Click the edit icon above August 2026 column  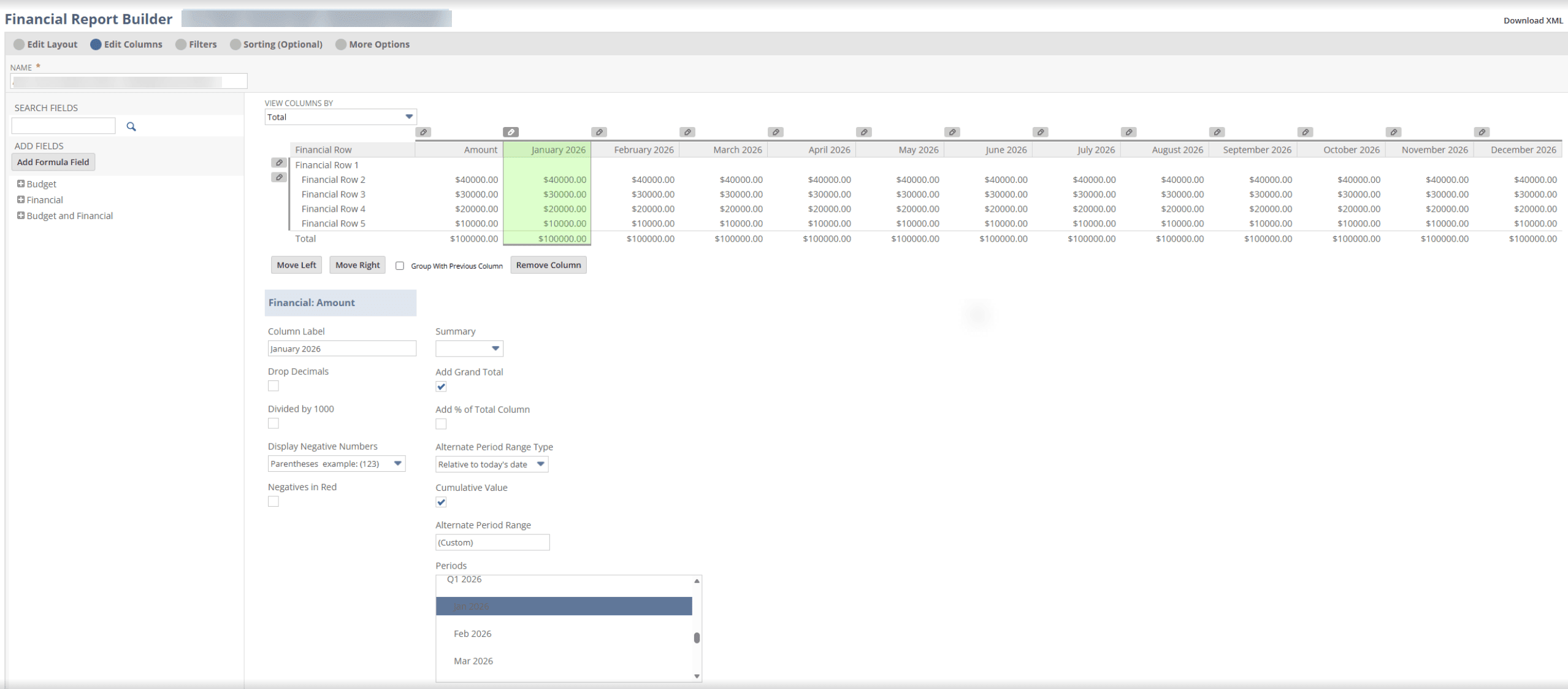click(x=1129, y=132)
